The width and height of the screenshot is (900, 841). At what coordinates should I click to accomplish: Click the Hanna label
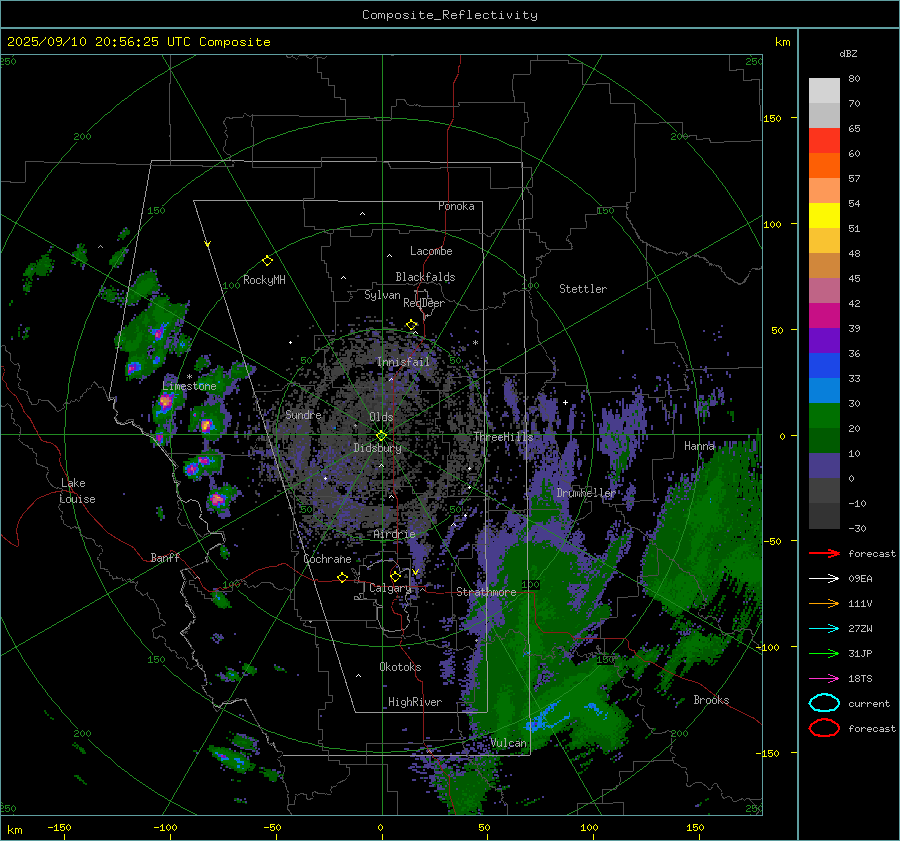(699, 446)
